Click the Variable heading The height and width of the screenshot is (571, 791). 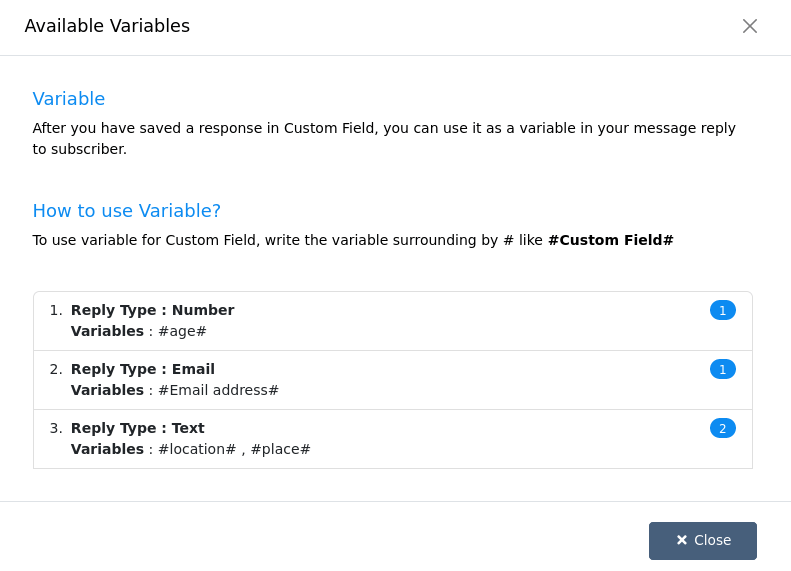point(69,98)
